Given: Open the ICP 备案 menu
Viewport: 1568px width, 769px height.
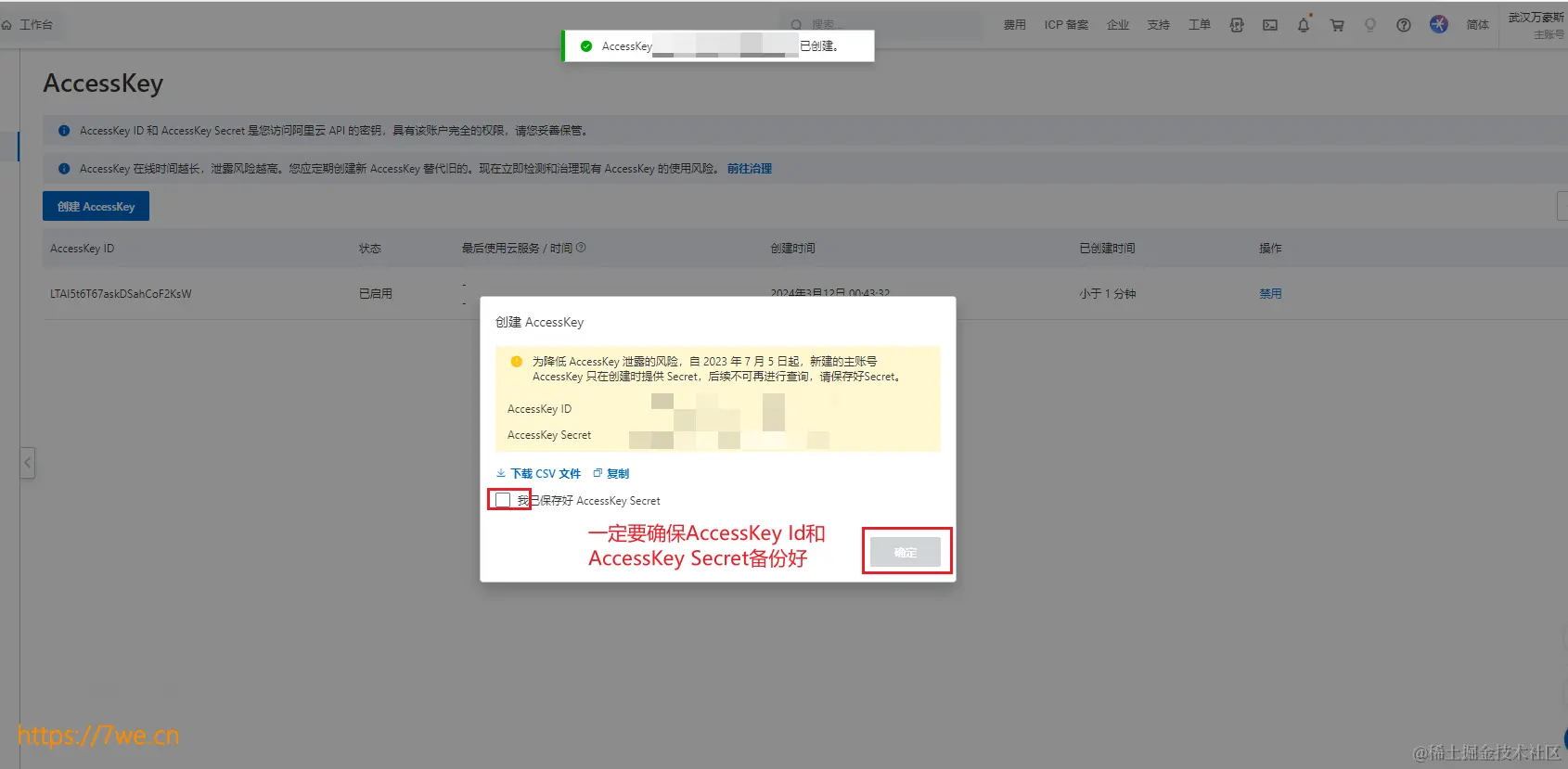Looking at the screenshot, I should [1066, 25].
